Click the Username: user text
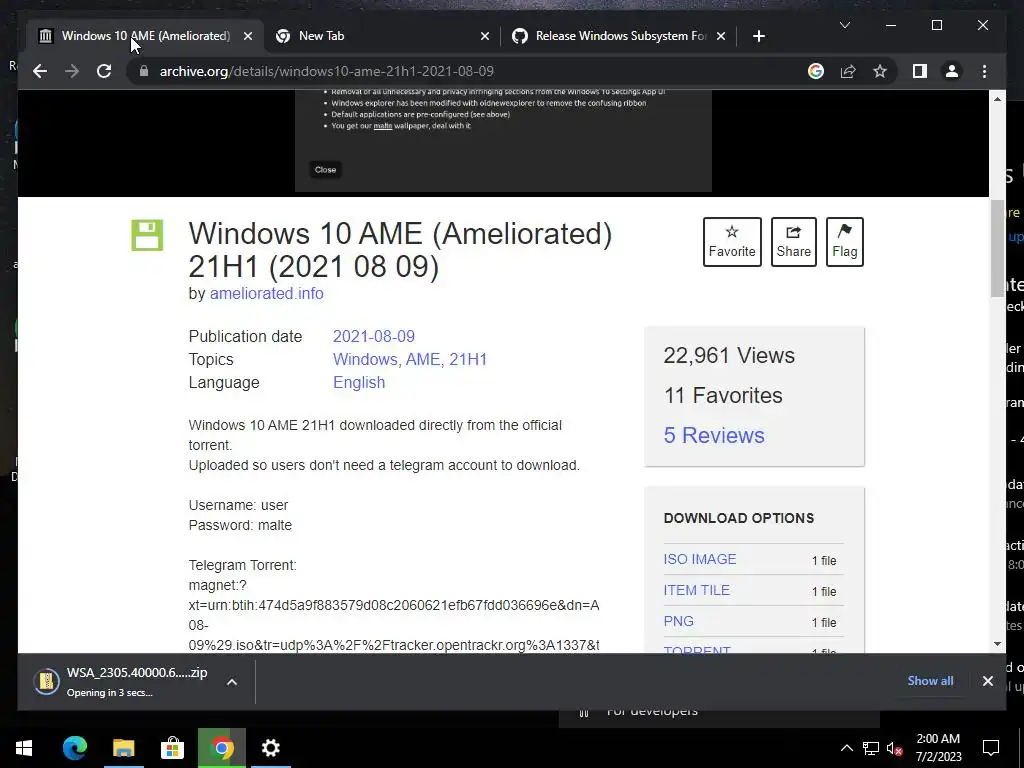This screenshot has width=1024, height=768. click(x=238, y=505)
